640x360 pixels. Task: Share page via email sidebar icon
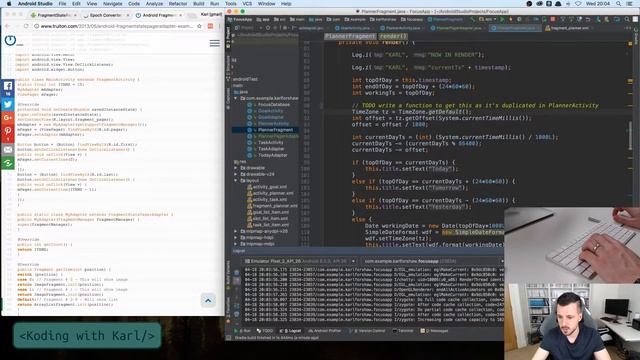pos(8,149)
